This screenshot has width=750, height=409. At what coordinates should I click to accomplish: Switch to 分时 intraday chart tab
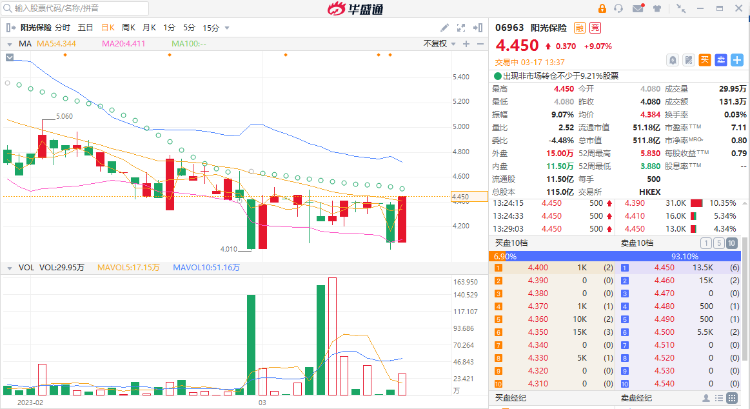tap(62, 28)
